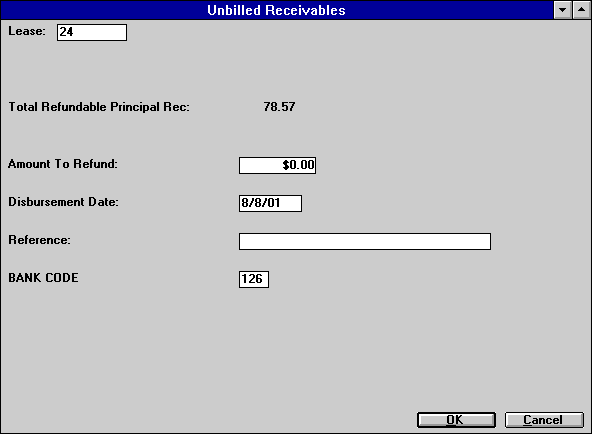592x434 pixels.
Task: Cancel the Unbilled Receivables dialog
Action: (544, 420)
